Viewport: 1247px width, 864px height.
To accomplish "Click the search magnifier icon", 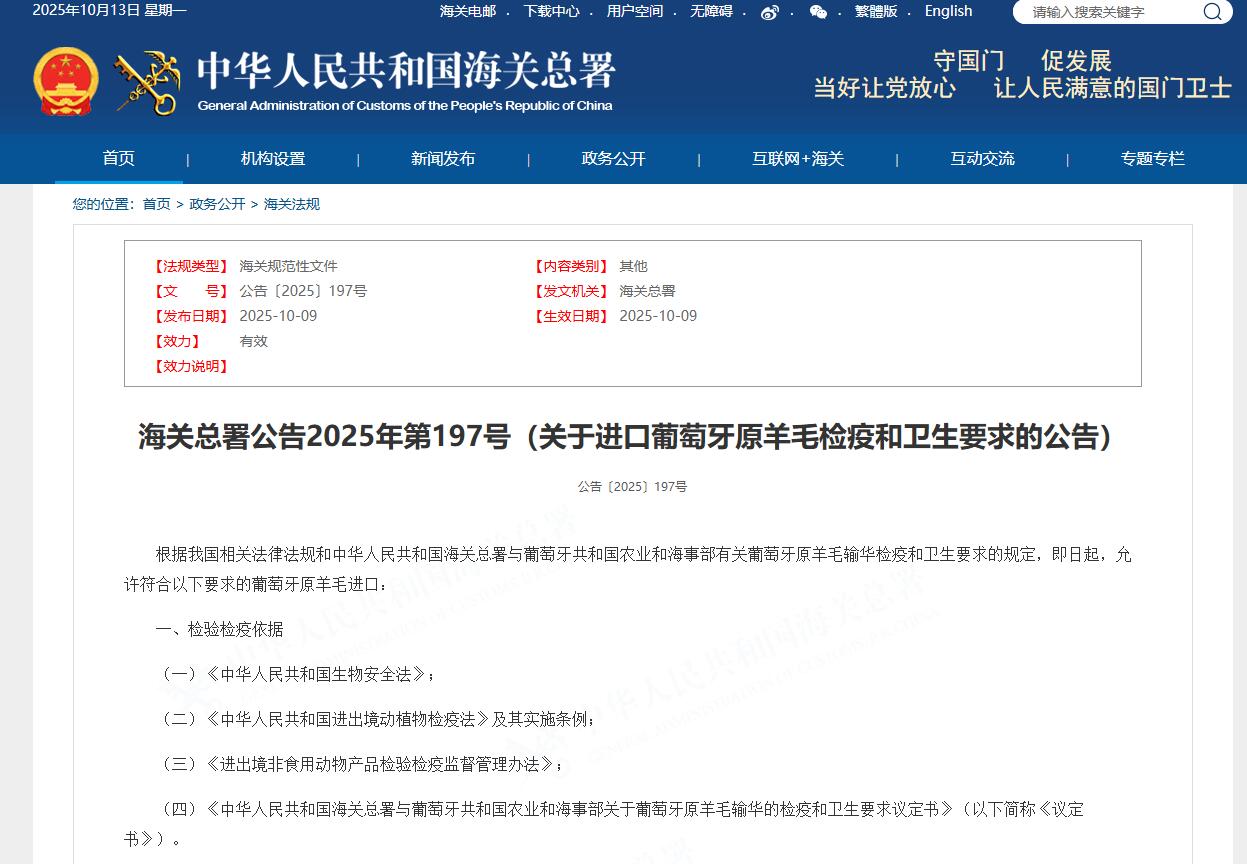I will pos(1211,12).
